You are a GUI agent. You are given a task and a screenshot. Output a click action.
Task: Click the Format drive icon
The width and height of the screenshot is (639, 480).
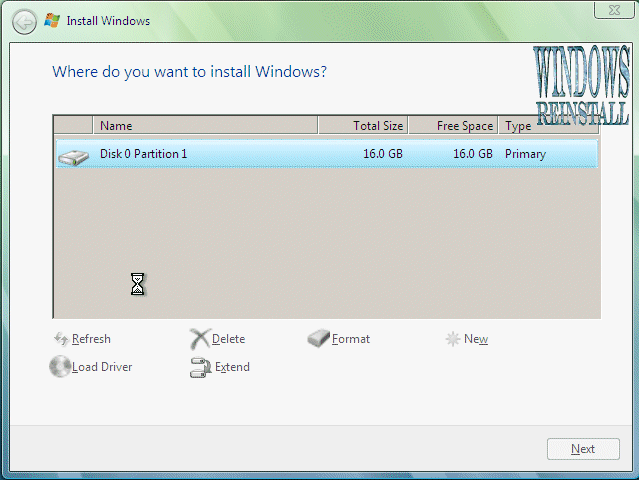pos(318,339)
